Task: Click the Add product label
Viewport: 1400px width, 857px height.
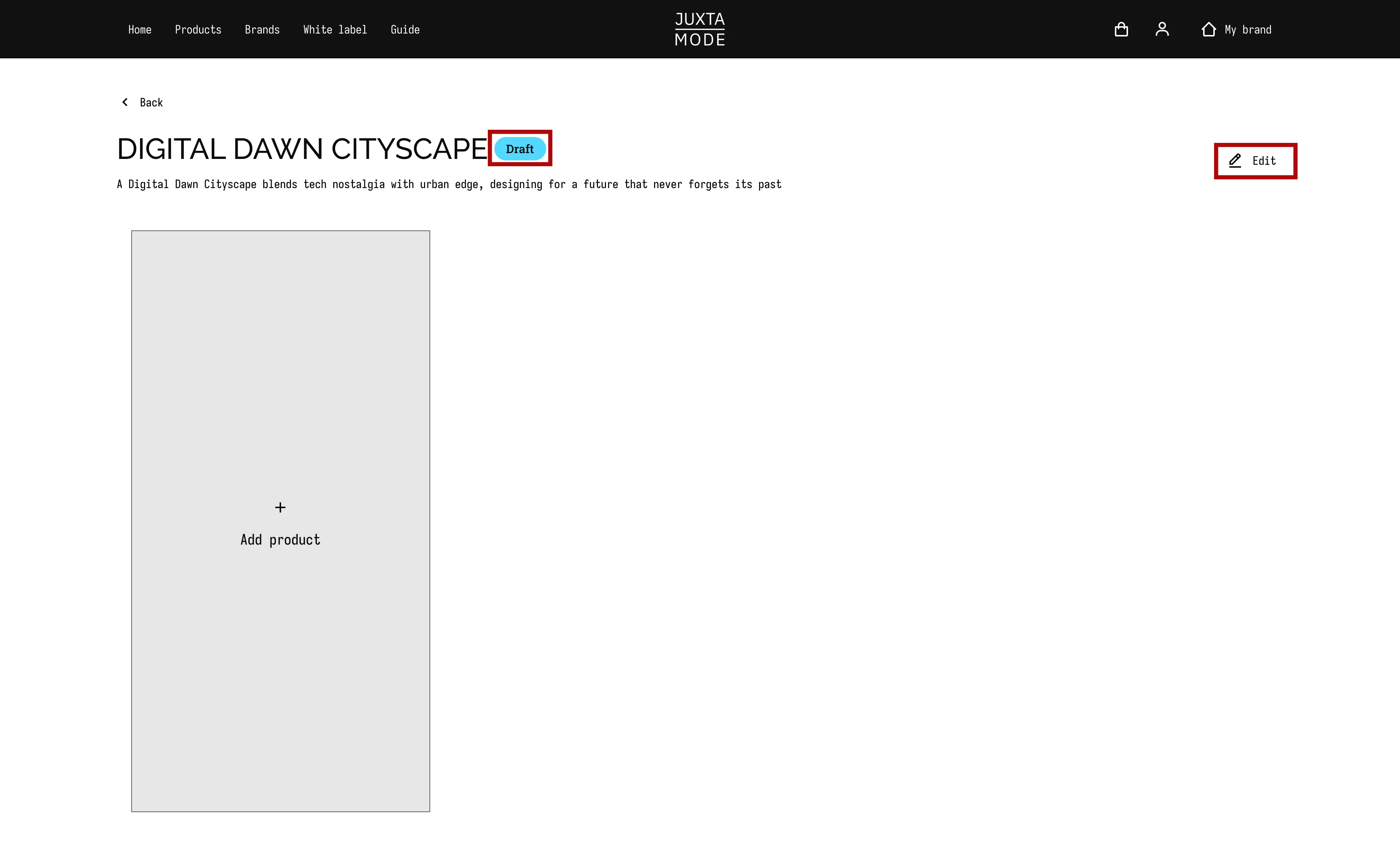Action: [280, 539]
